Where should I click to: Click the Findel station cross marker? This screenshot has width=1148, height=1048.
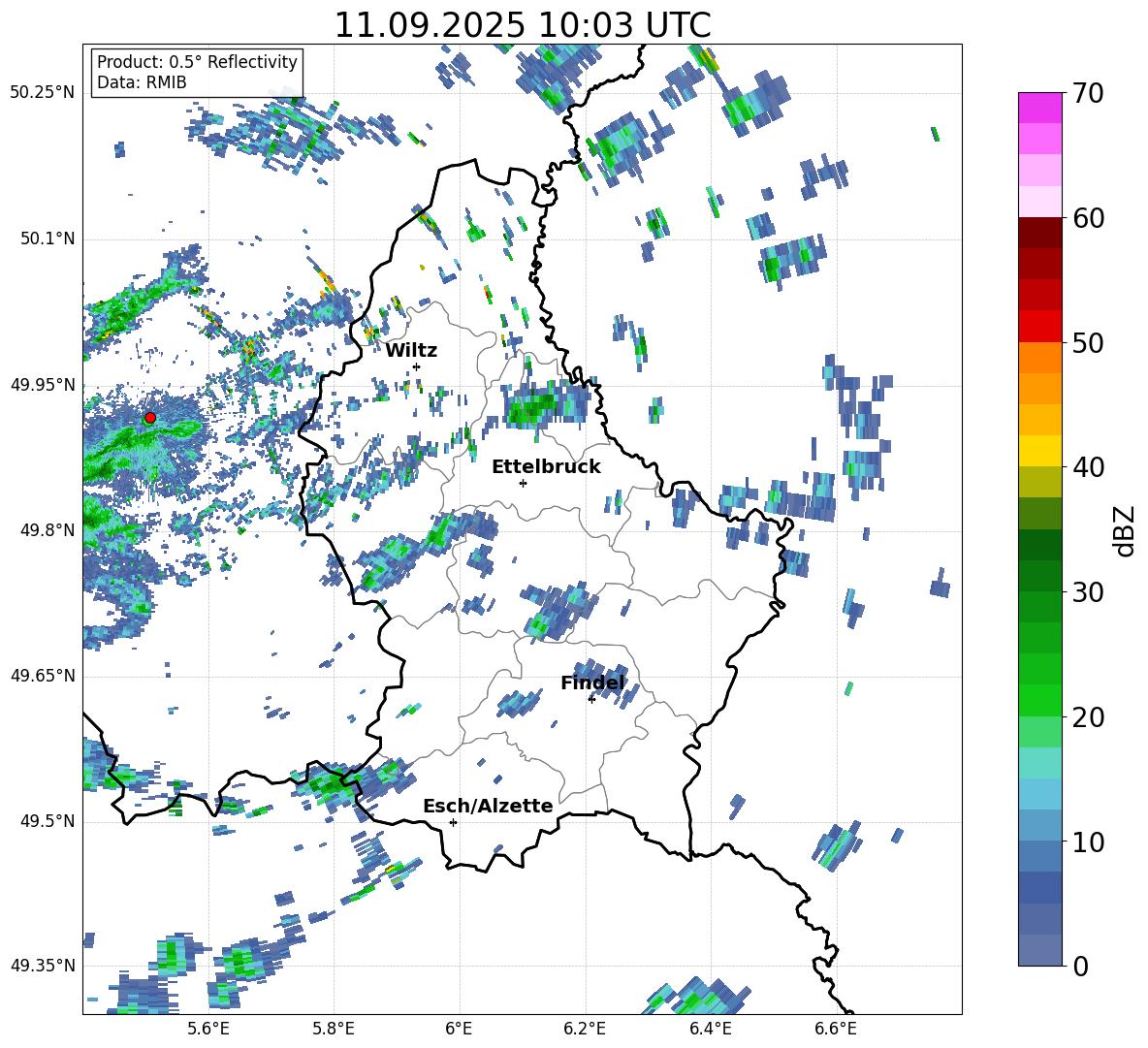point(591,700)
